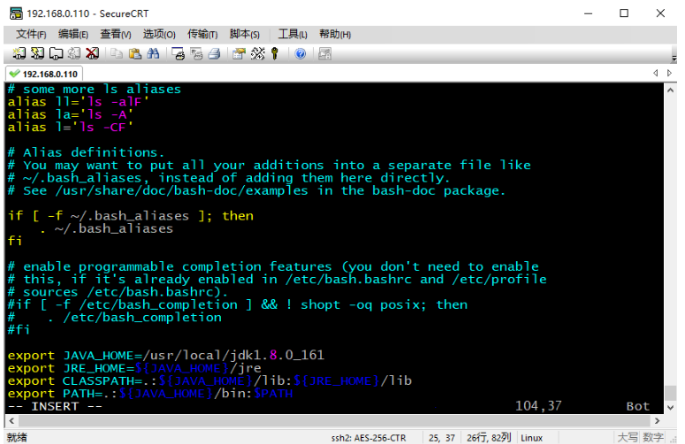This screenshot has height=444, width=685.
Task: Click the line alias la='ls -A'
Action: click(70, 114)
